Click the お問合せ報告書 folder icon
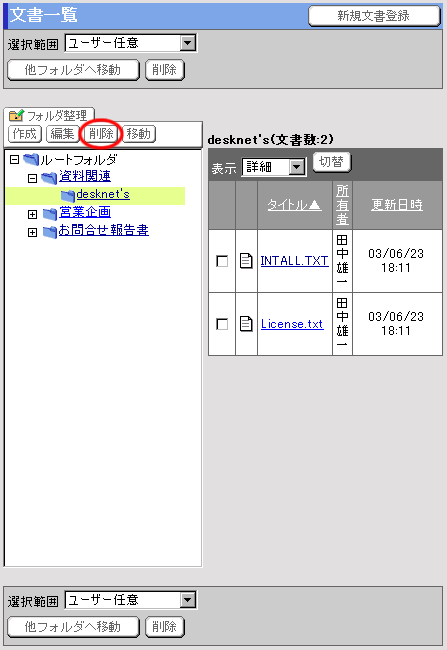The height and width of the screenshot is (650, 447). coord(50,232)
